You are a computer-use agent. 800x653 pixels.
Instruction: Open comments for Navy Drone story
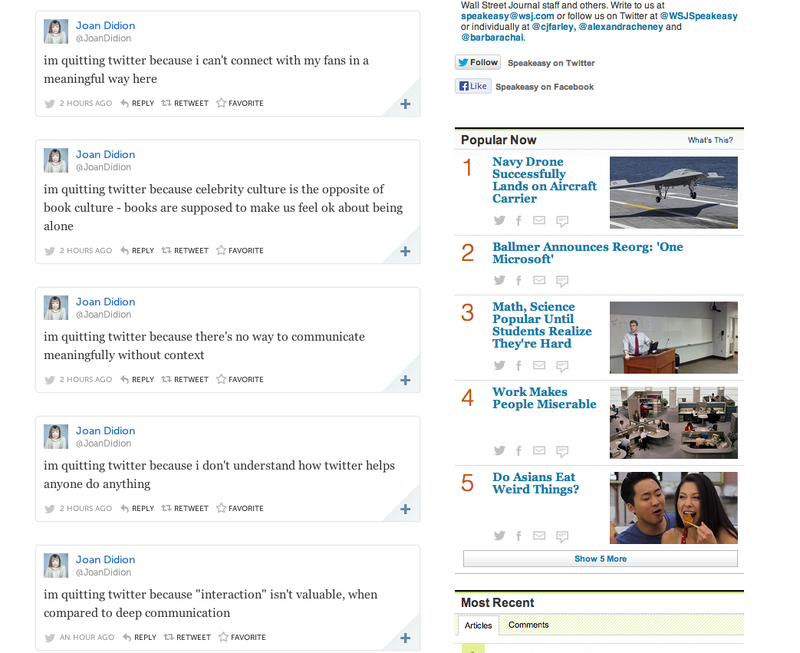pos(562,221)
